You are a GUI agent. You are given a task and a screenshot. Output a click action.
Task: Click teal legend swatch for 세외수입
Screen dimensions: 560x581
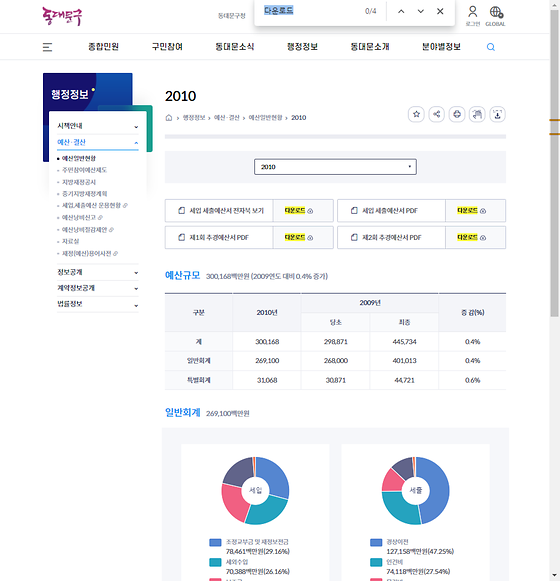point(215,562)
